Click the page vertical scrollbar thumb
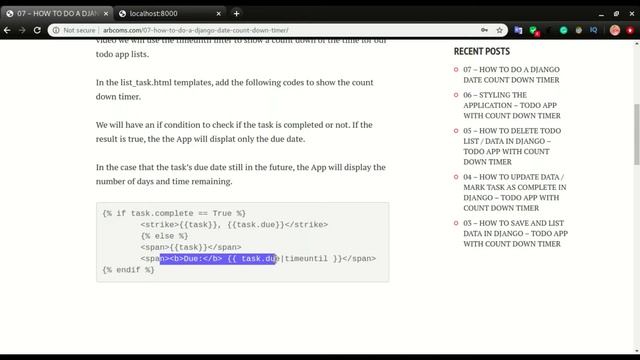Image resolution: width=640 pixels, height=360 pixels. pyautogui.click(x=636, y=135)
